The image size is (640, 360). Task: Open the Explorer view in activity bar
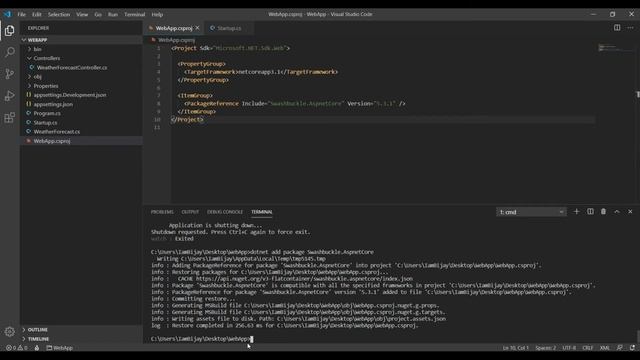pos(9,31)
